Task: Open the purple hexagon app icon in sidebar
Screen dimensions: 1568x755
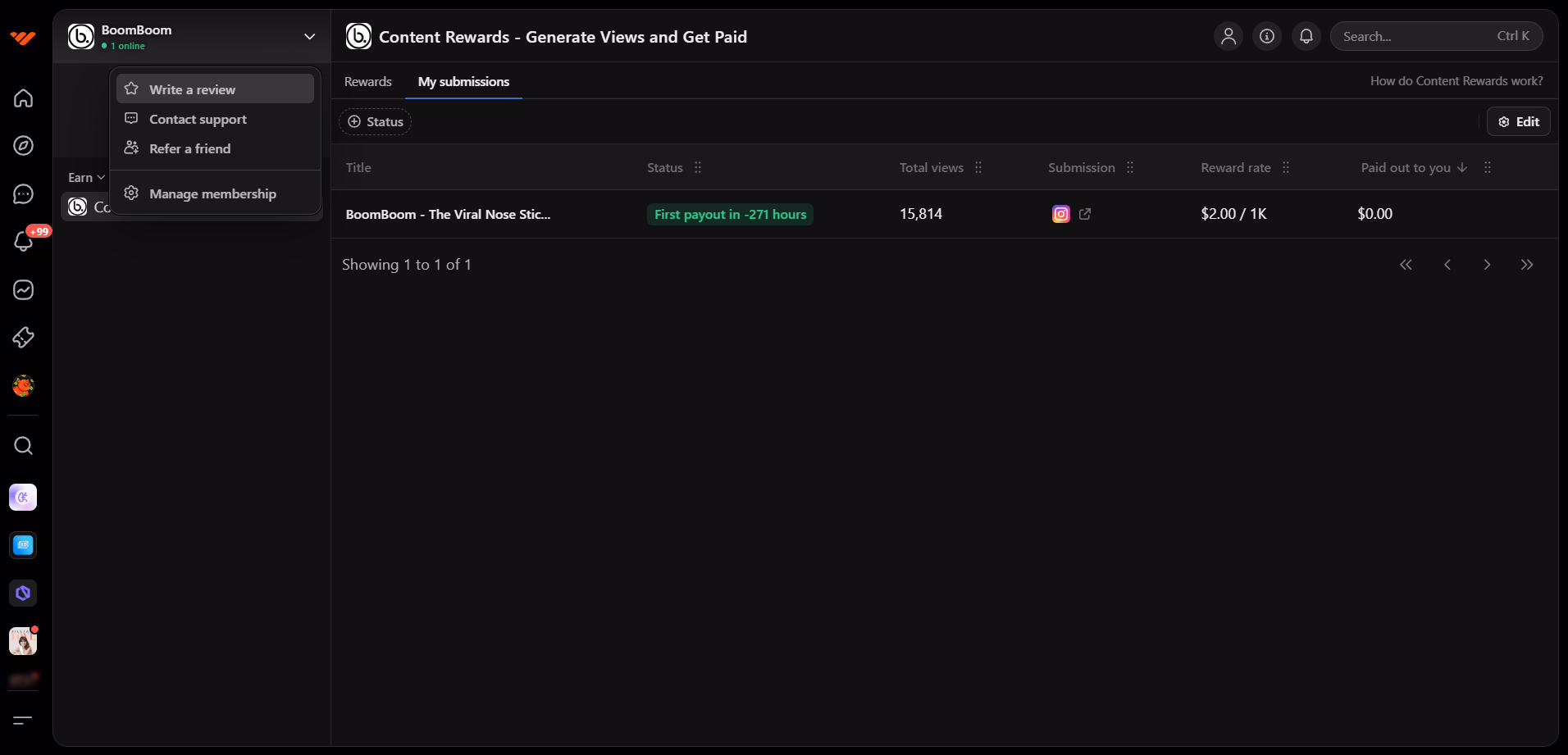Action: click(x=23, y=593)
